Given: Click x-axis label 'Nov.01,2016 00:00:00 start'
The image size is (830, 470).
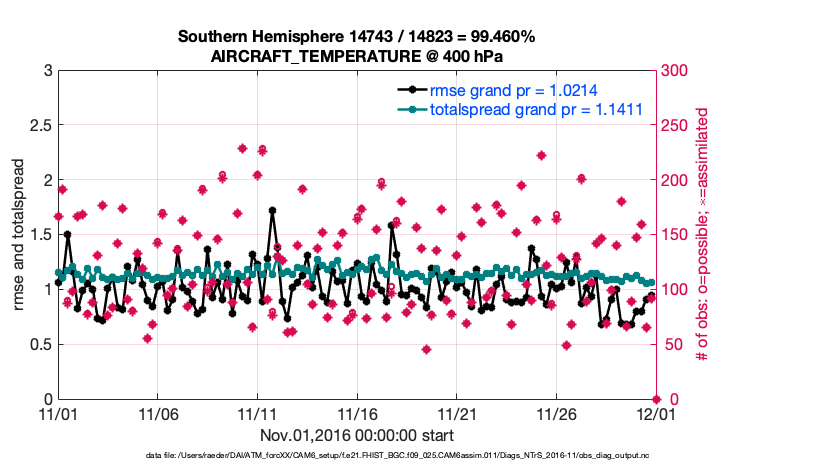Looking at the screenshot, I should point(356,436).
